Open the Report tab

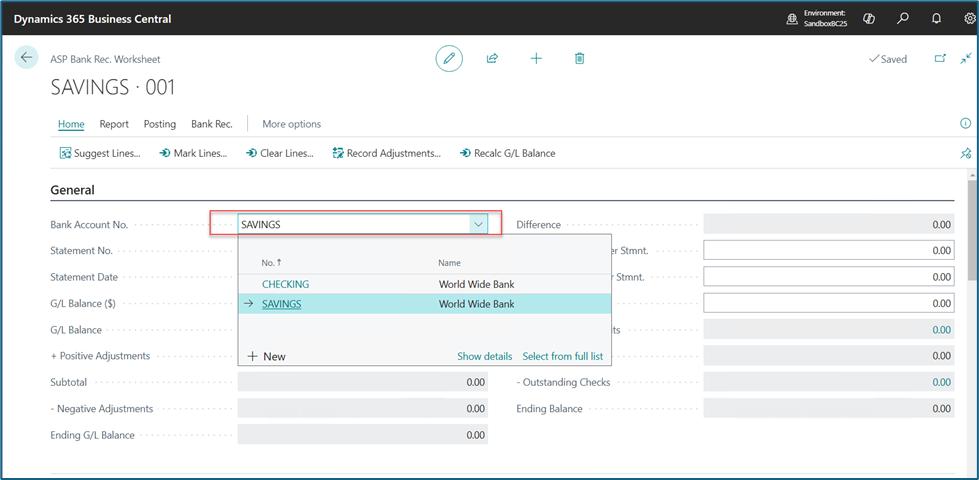pyautogui.click(x=114, y=124)
